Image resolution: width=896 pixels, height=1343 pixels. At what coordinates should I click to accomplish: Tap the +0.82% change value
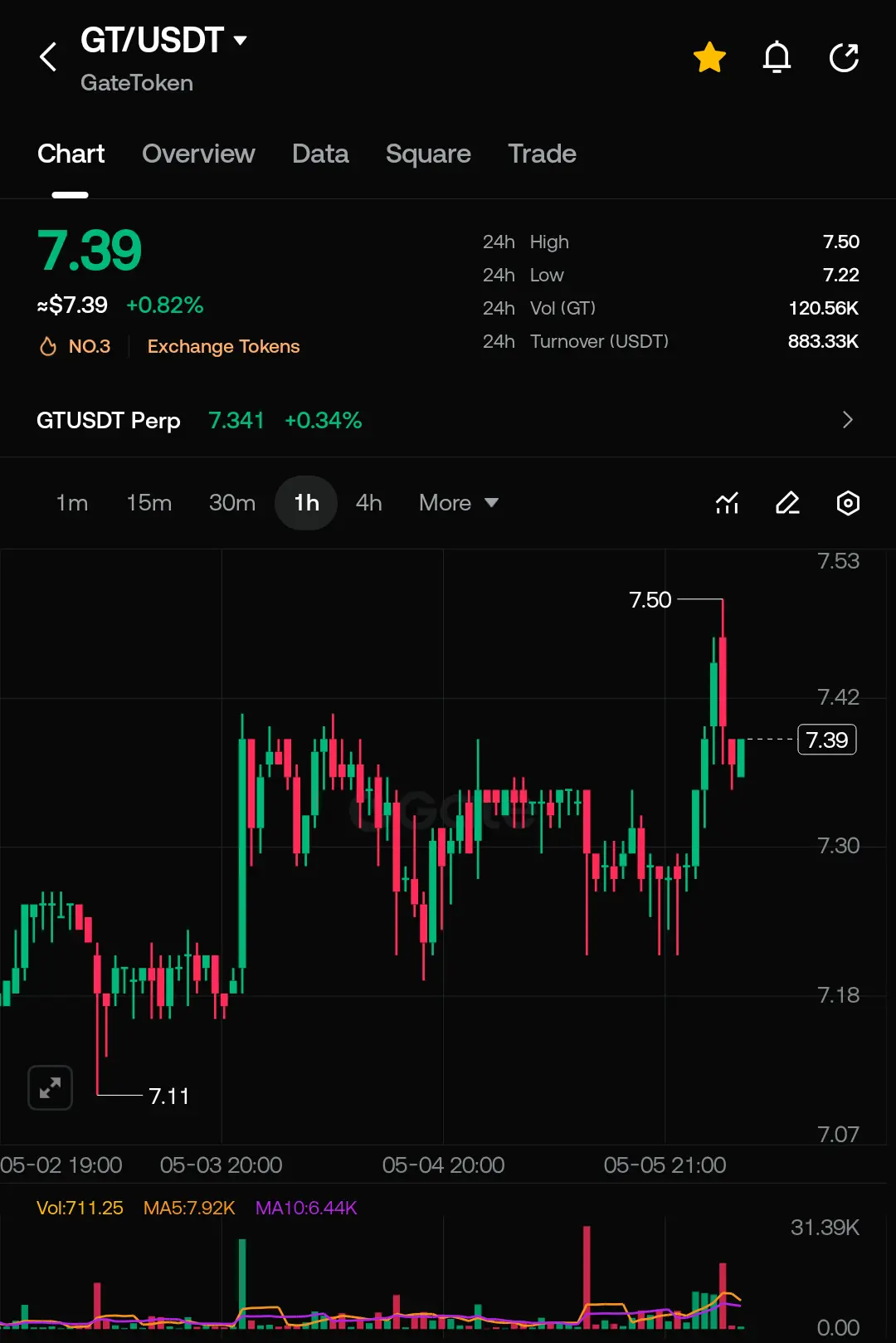[x=164, y=305]
